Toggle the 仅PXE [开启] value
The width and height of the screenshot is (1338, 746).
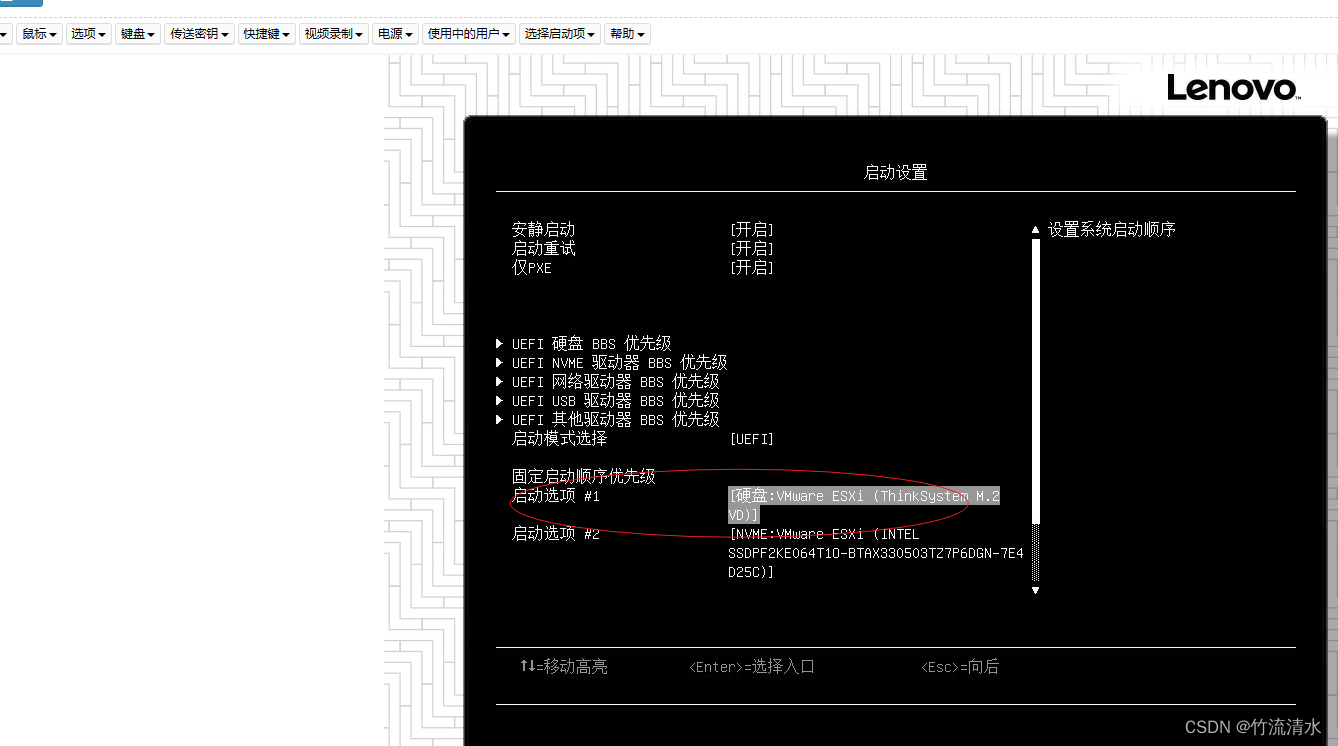(x=751, y=268)
